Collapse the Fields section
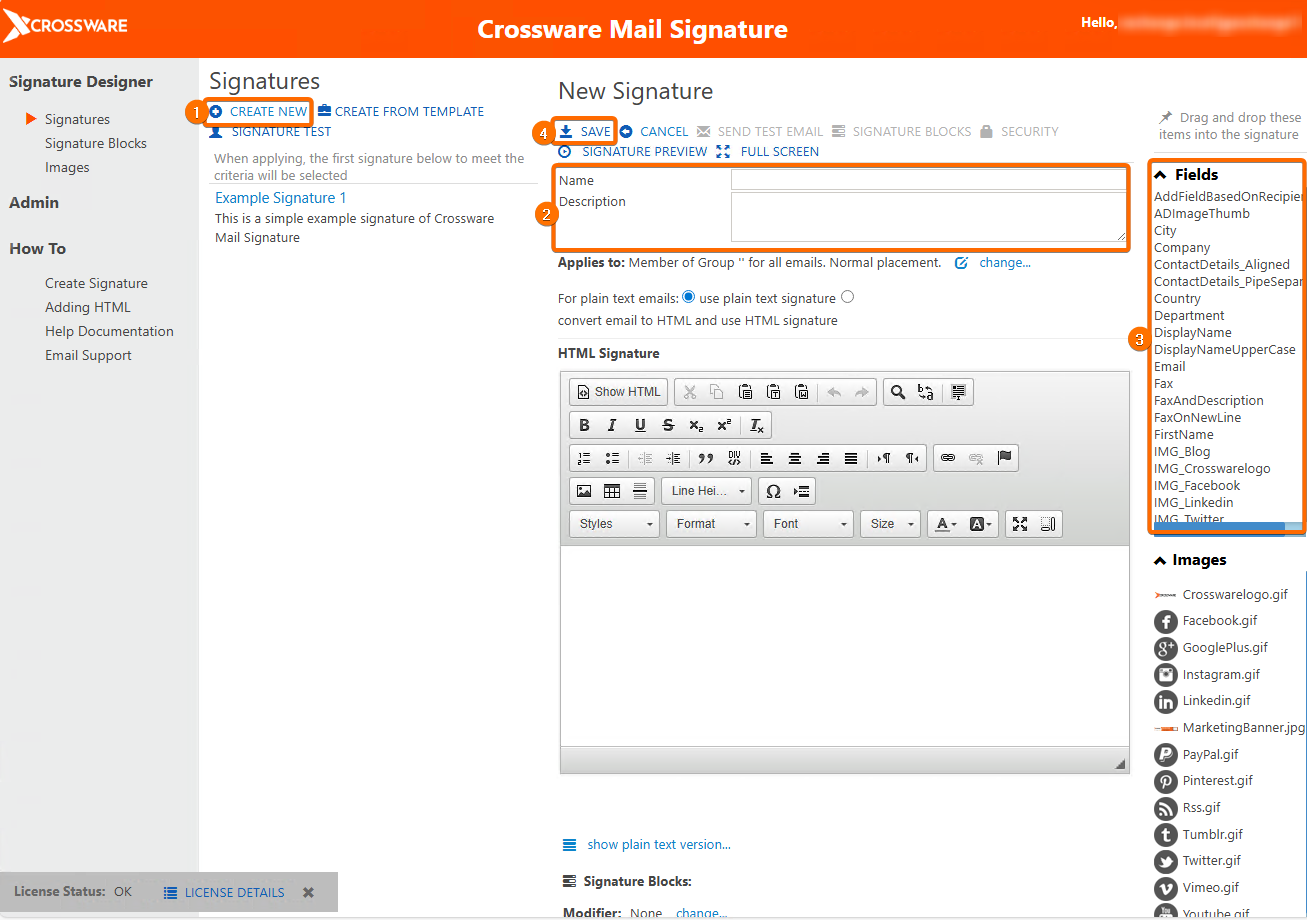Screen dimensions: 1307x920 point(1160,174)
